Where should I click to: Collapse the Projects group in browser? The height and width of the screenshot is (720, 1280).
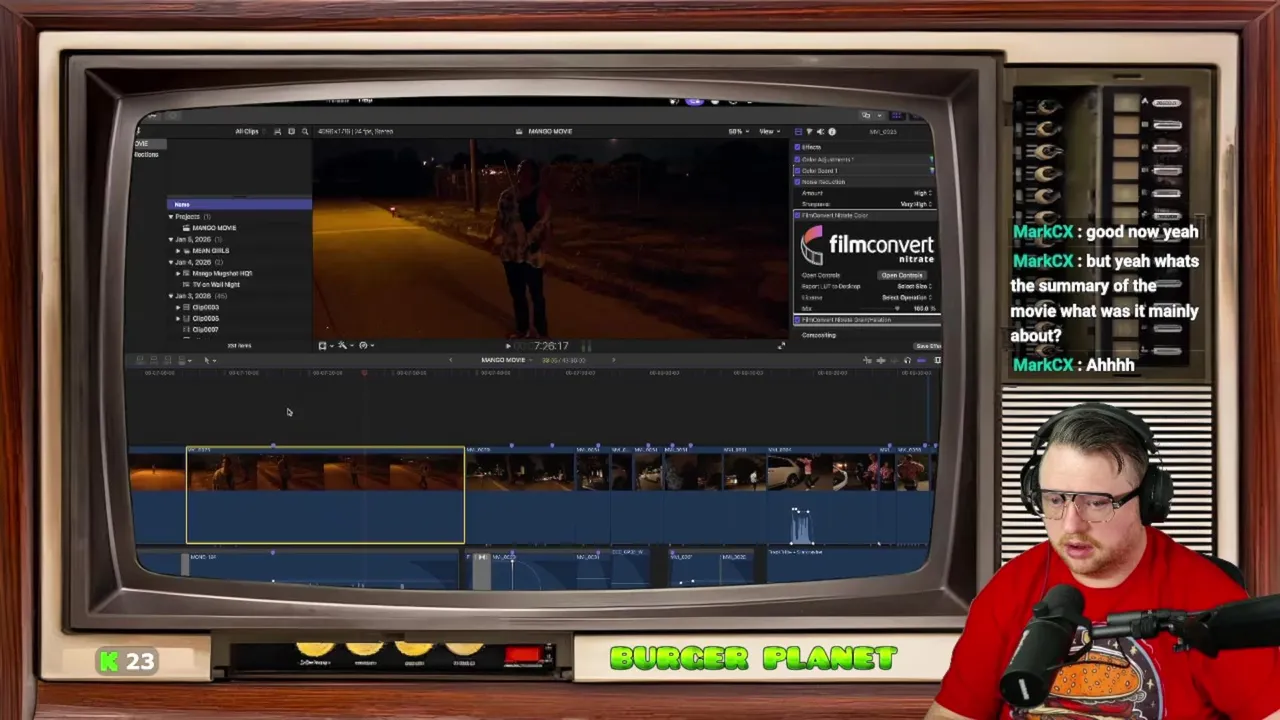[171, 216]
